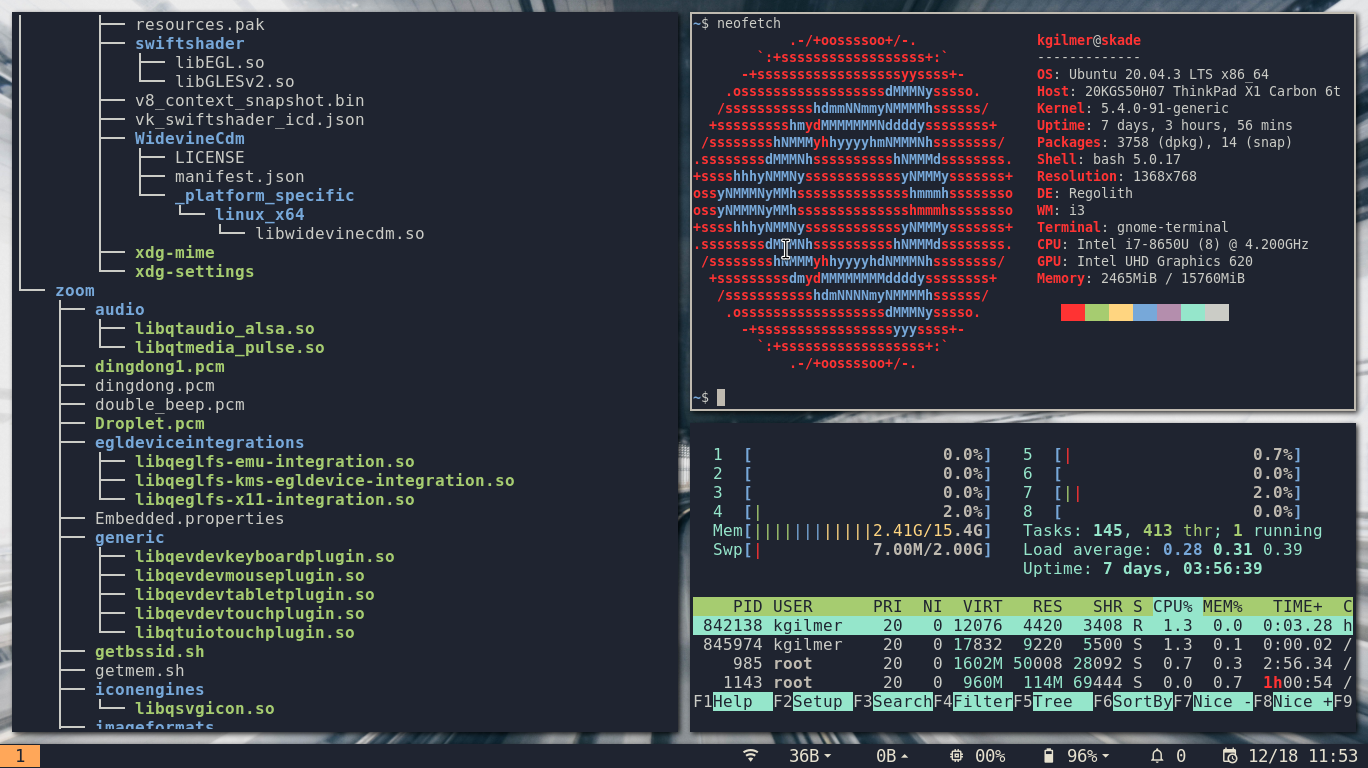Click the OS: Ubuntu 20.04.3 LTS line
This screenshot has height=768, width=1368.
1153,75
